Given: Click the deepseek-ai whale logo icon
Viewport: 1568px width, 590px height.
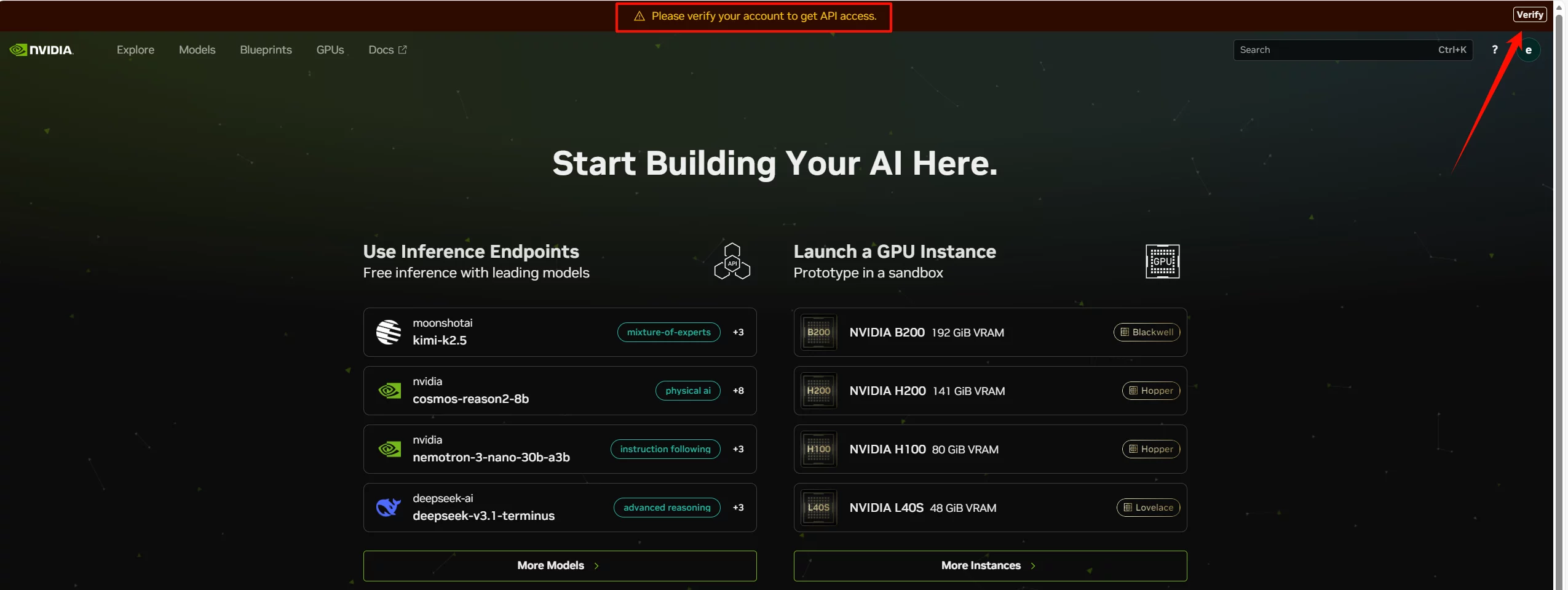Looking at the screenshot, I should pos(389,508).
